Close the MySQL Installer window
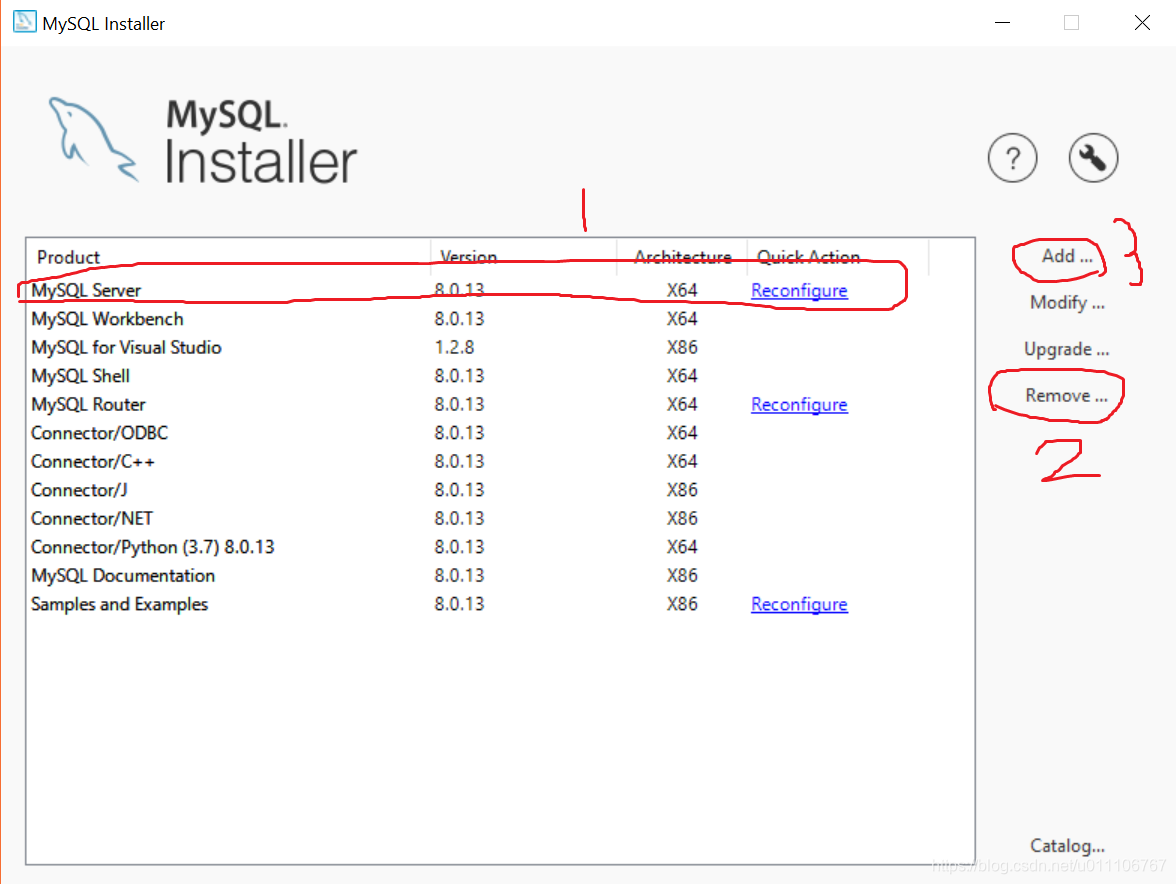 [x=1142, y=23]
